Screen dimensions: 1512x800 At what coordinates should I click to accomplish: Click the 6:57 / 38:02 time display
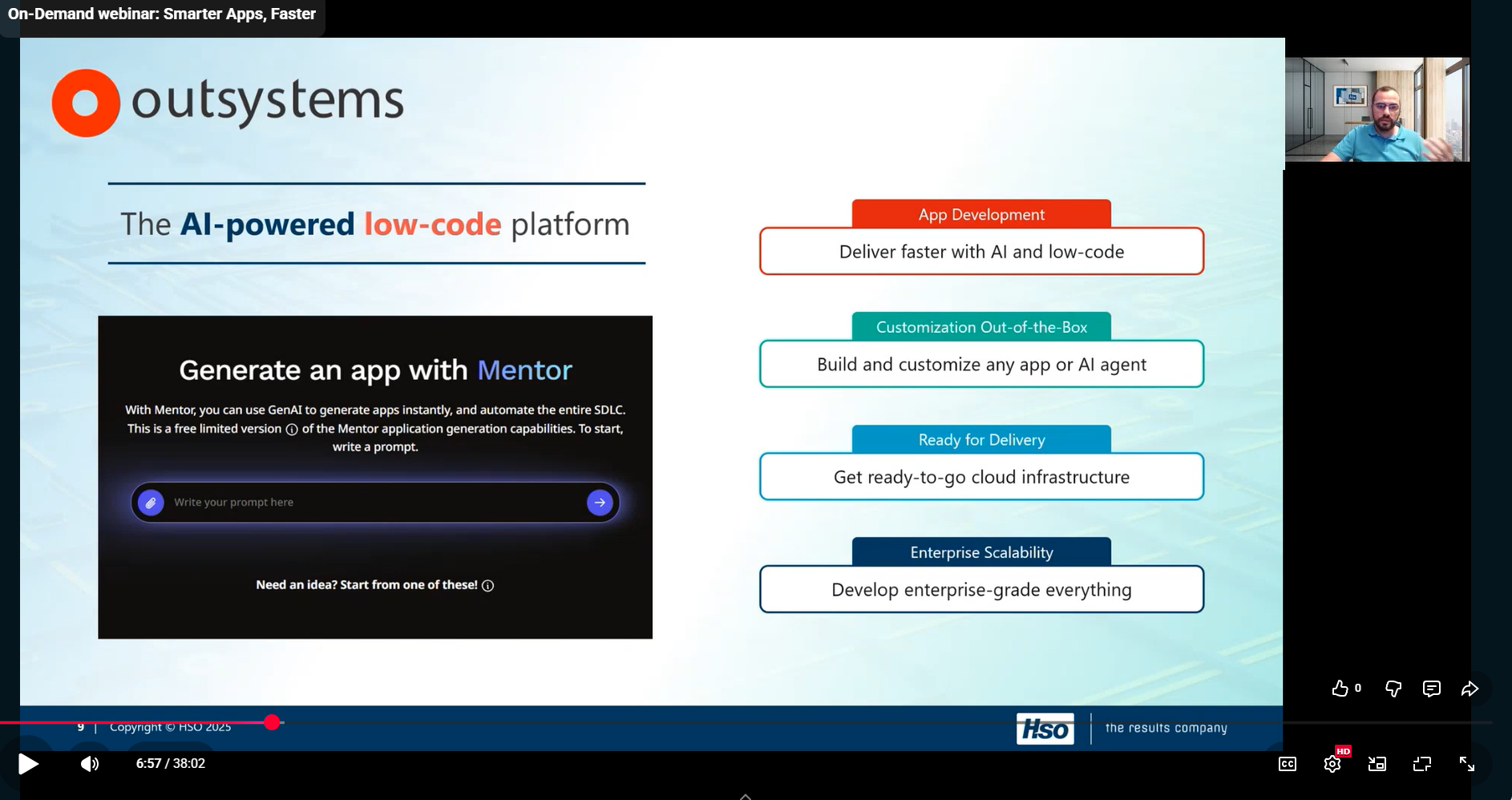[171, 764]
